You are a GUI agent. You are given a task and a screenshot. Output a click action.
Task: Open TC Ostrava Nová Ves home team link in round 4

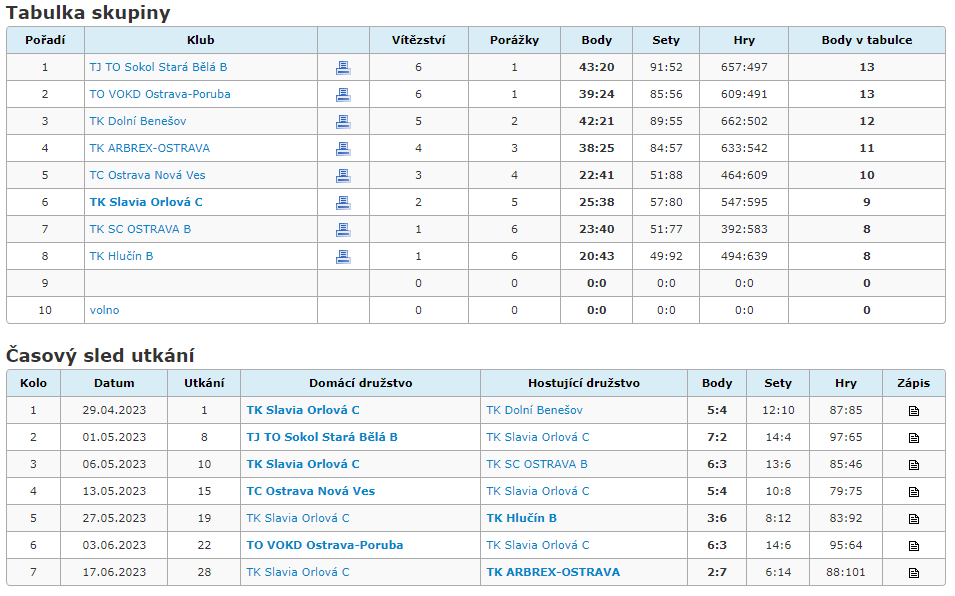311,491
